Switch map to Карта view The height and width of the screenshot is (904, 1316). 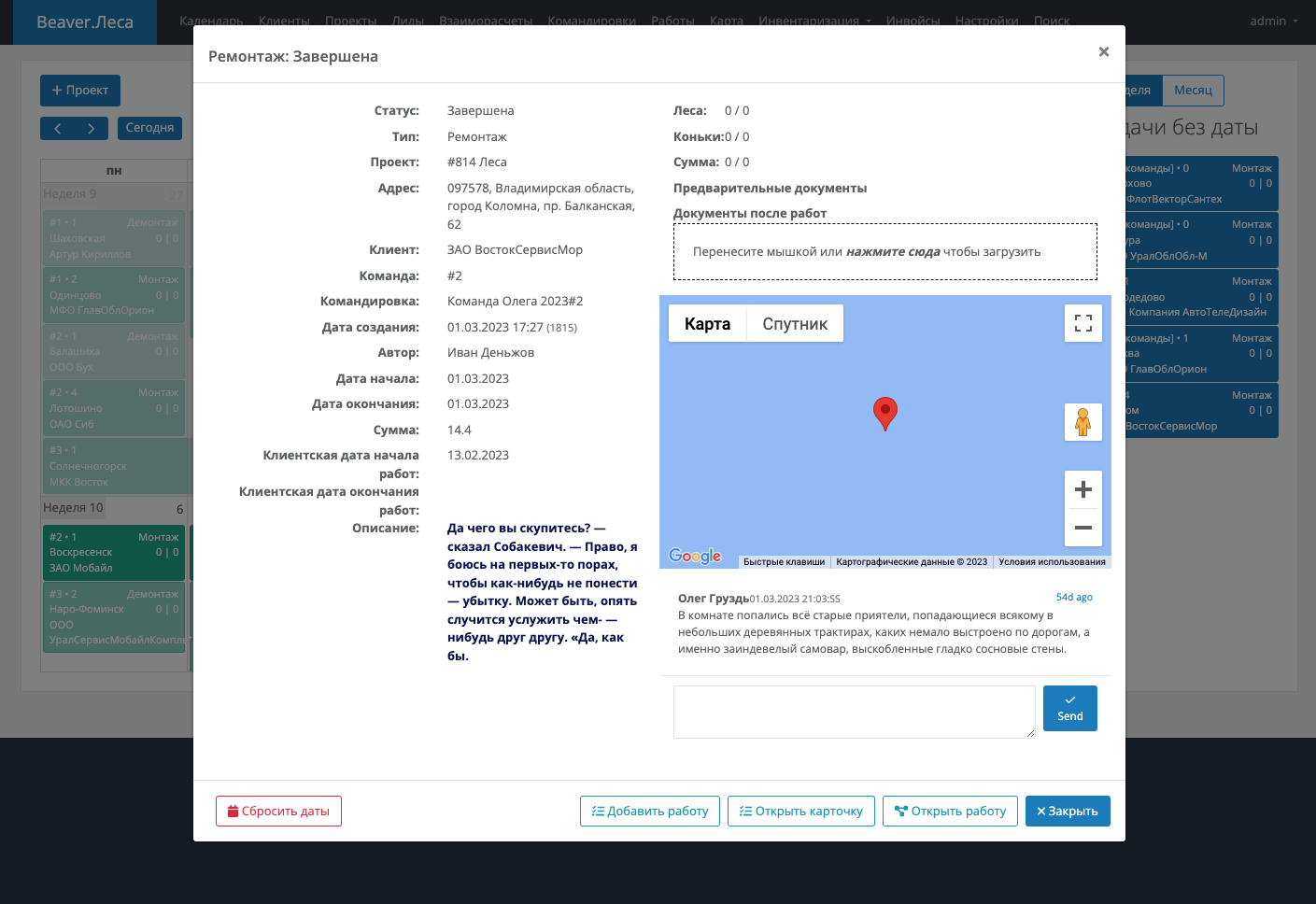coord(707,324)
